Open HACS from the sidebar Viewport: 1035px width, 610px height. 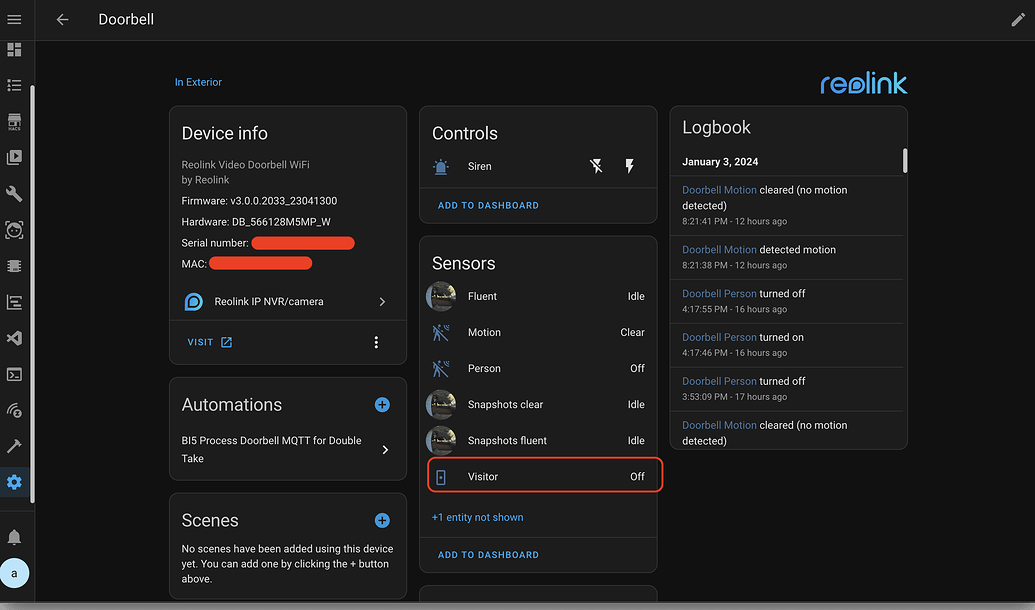click(x=14, y=121)
